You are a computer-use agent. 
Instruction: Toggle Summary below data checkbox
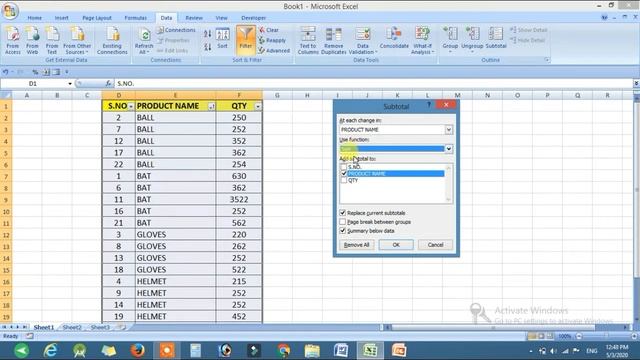[342, 231]
